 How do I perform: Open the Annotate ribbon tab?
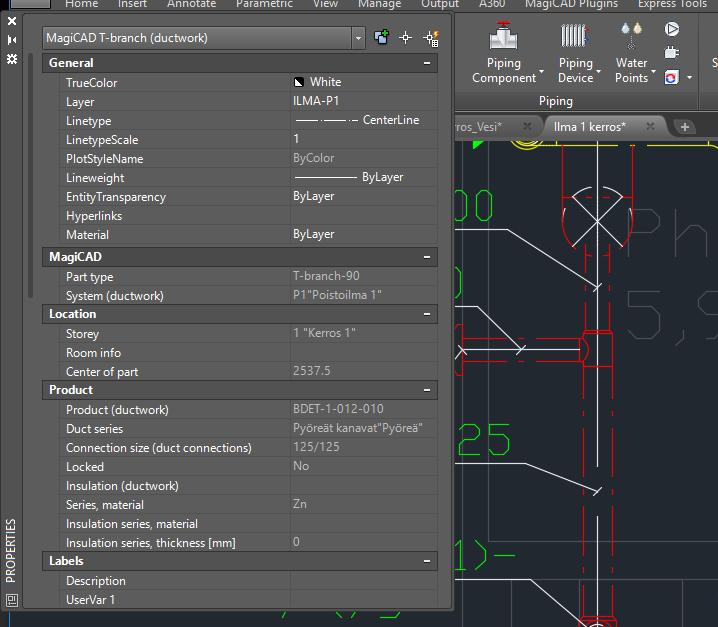191,4
